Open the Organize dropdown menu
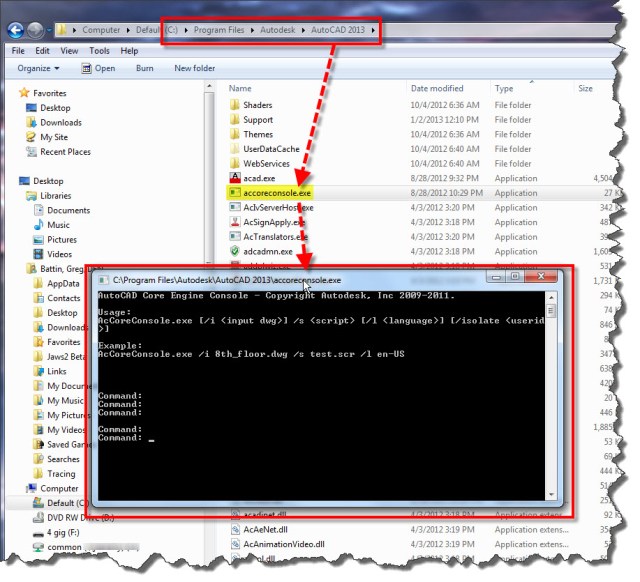 38,68
